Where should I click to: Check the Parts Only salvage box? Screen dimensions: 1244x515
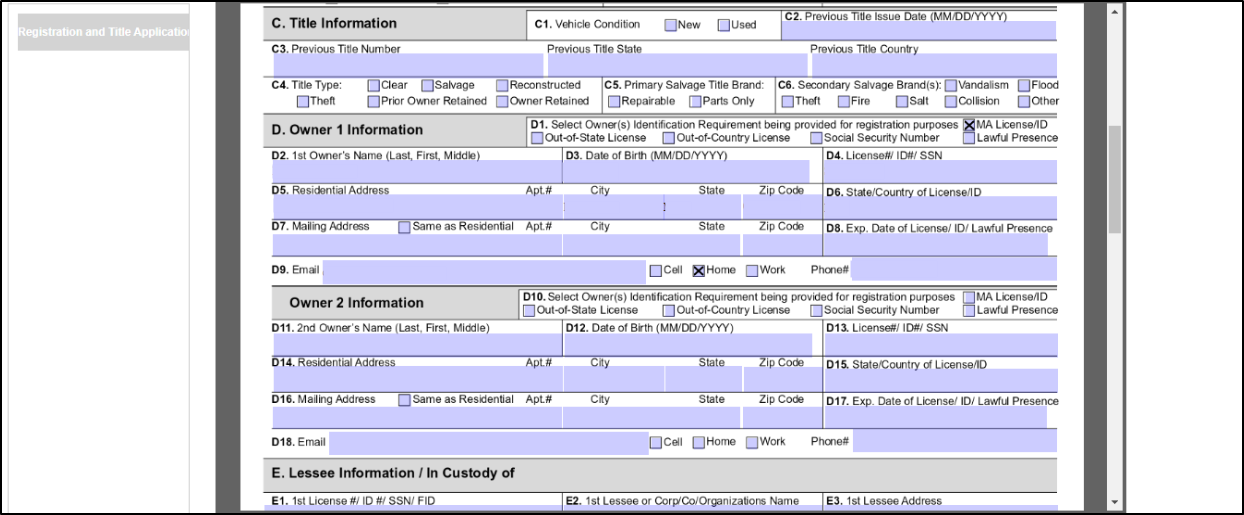(x=695, y=101)
